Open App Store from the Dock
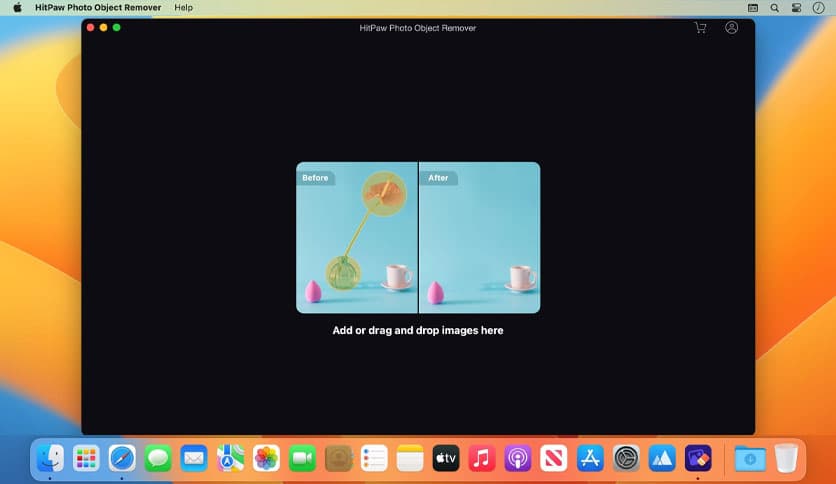Image resolution: width=836 pixels, height=484 pixels. pyautogui.click(x=590, y=458)
